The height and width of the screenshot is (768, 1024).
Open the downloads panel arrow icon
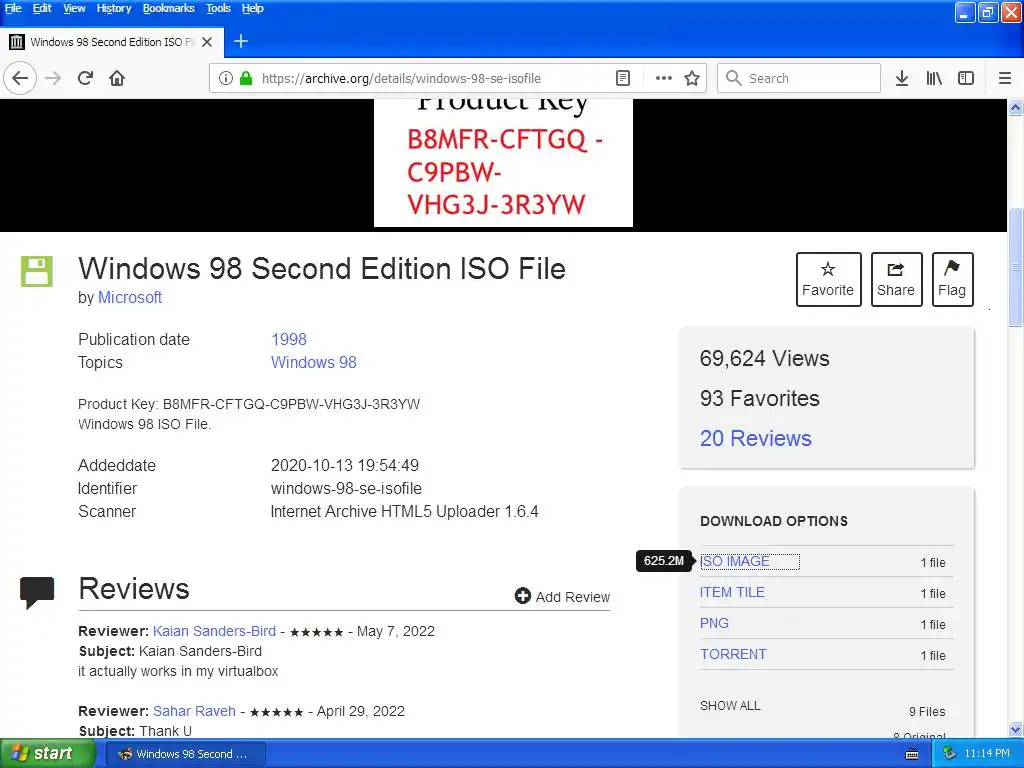tap(902, 78)
